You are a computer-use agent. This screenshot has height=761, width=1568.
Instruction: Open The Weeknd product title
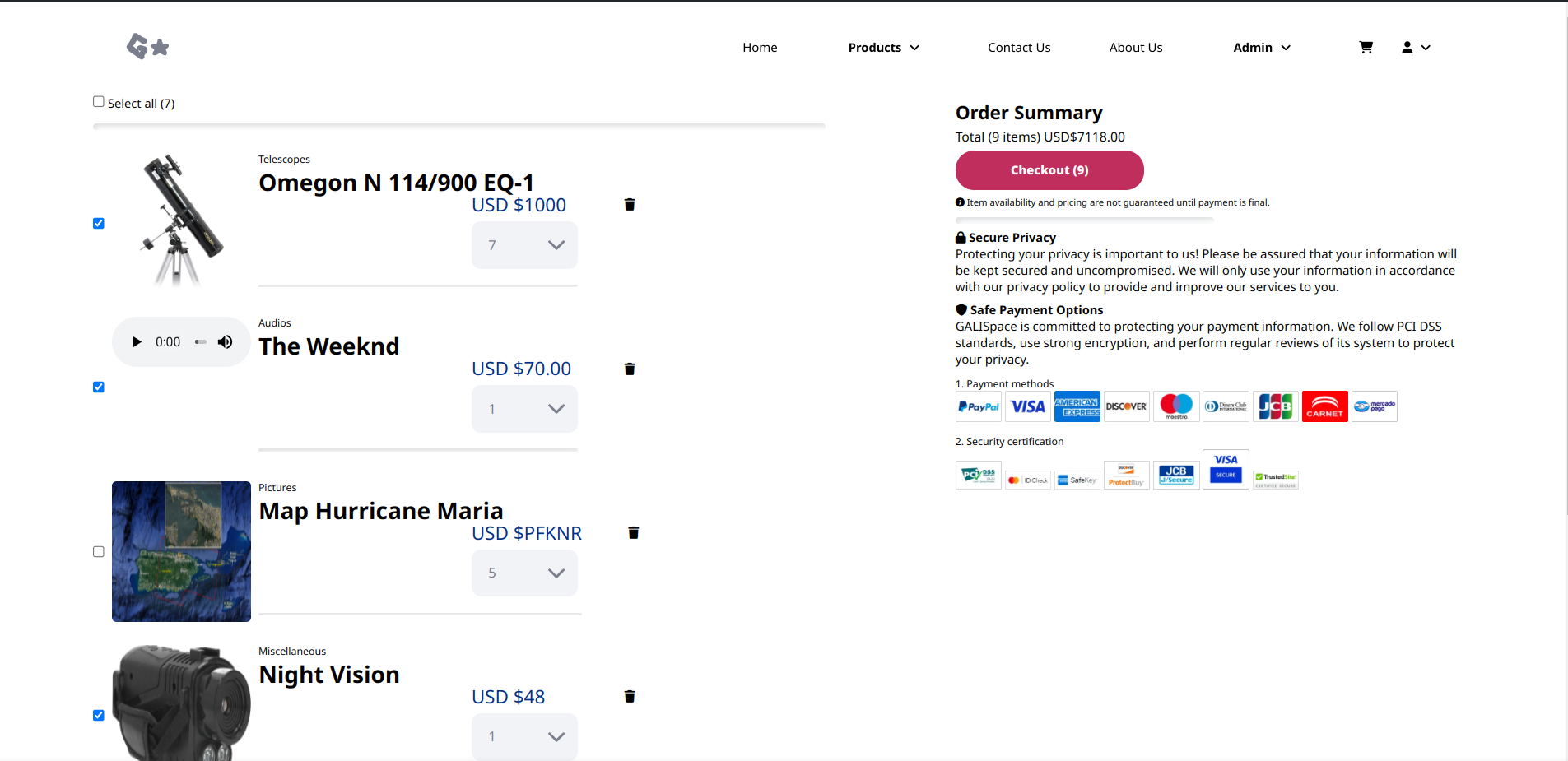coord(329,346)
